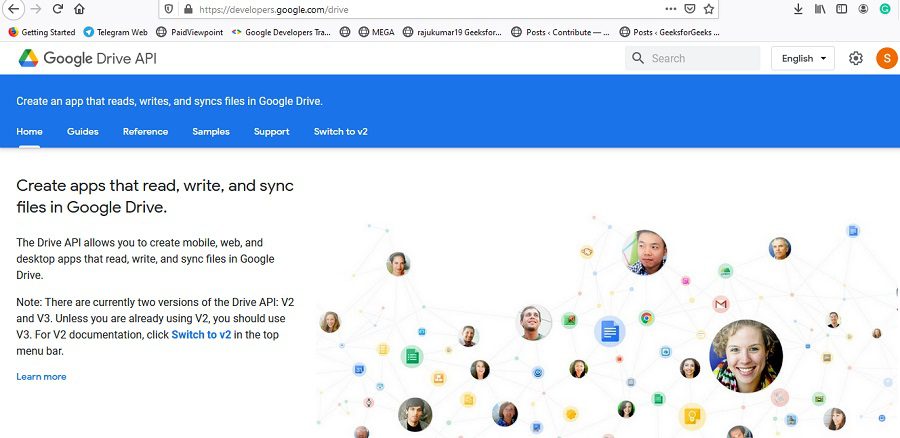Open the Grammarly extension icon

[x=885, y=9]
